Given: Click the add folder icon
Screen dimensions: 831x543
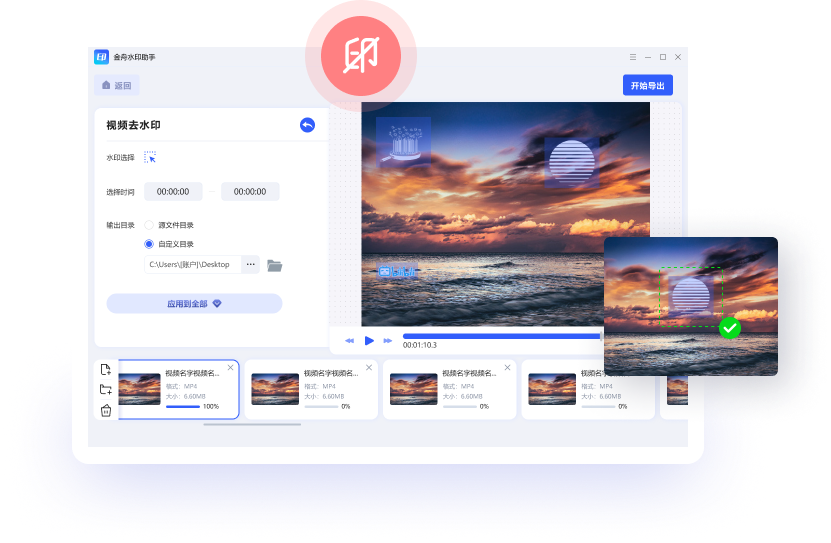Looking at the screenshot, I should tap(106, 390).
